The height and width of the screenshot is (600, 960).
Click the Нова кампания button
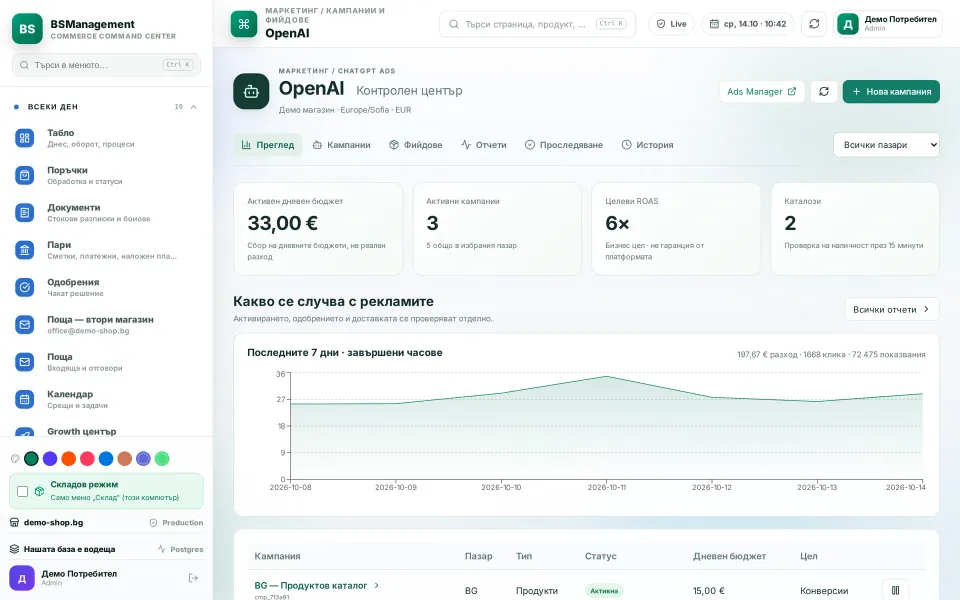(891, 91)
